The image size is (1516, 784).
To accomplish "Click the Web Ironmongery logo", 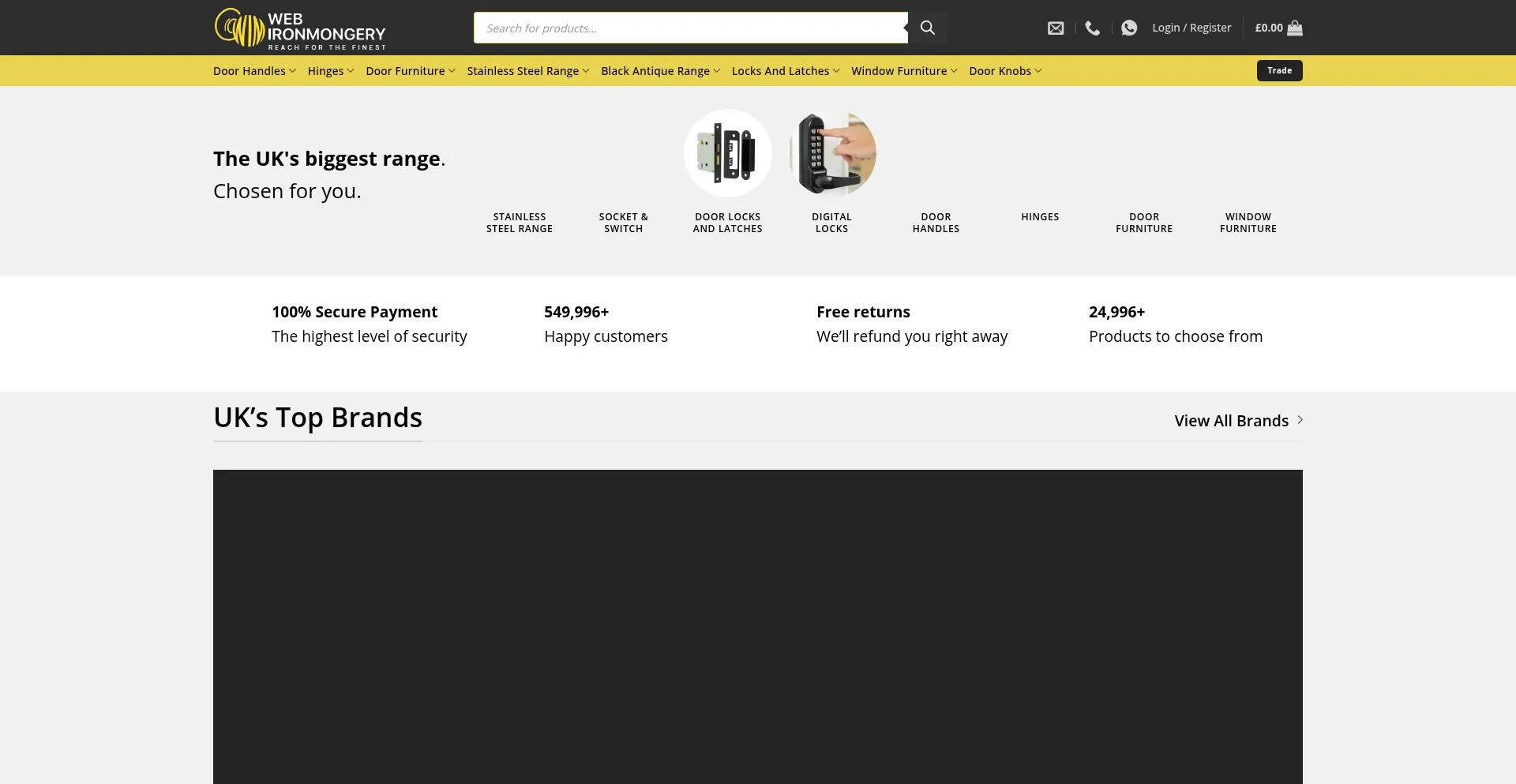I will tap(300, 28).
